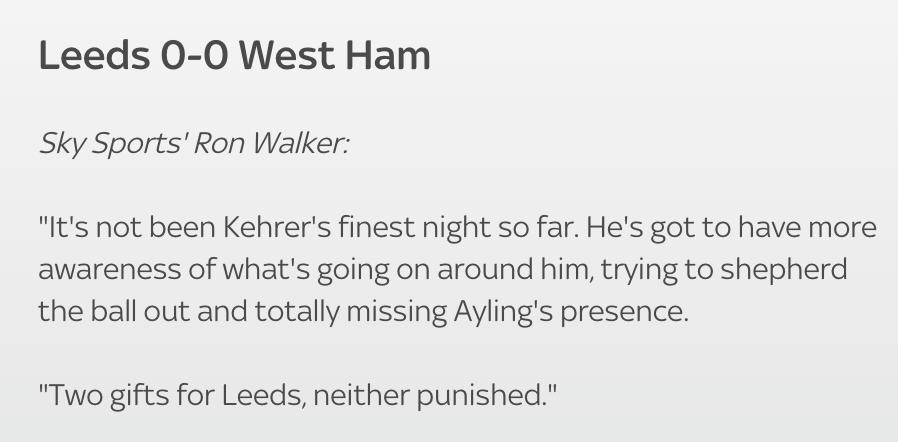
Task: Click the word 'Leeds' in the headline
Action: pyautogui.click(x=94, y=56)
